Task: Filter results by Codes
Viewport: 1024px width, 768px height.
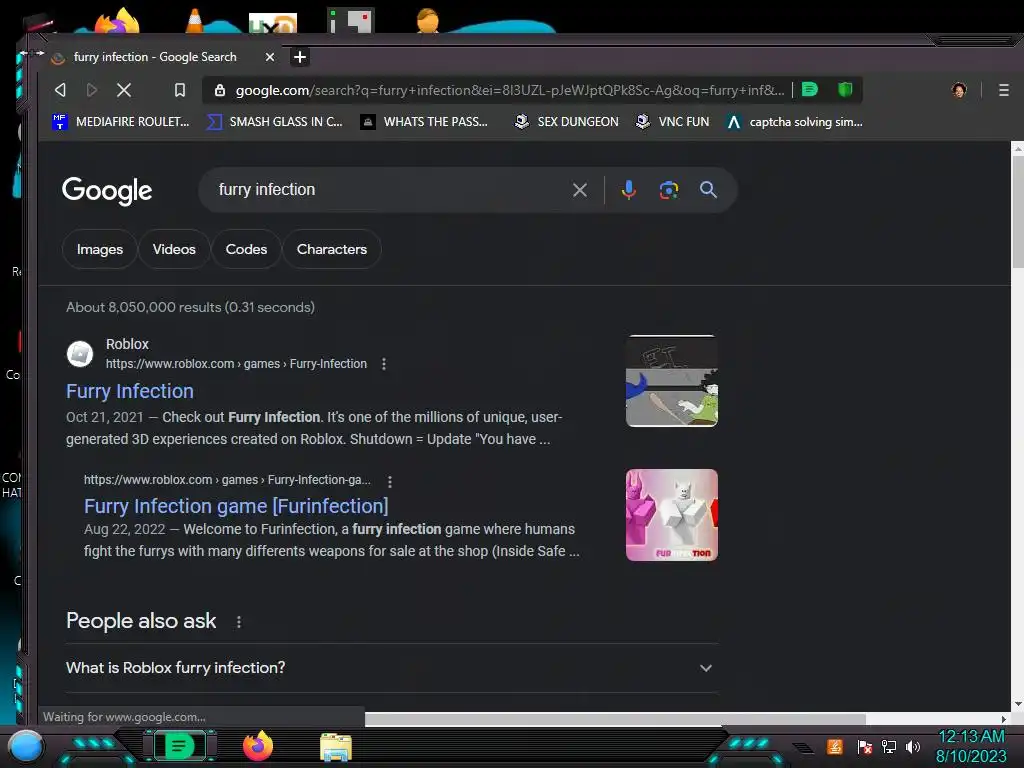Action: tap(246, 249)
